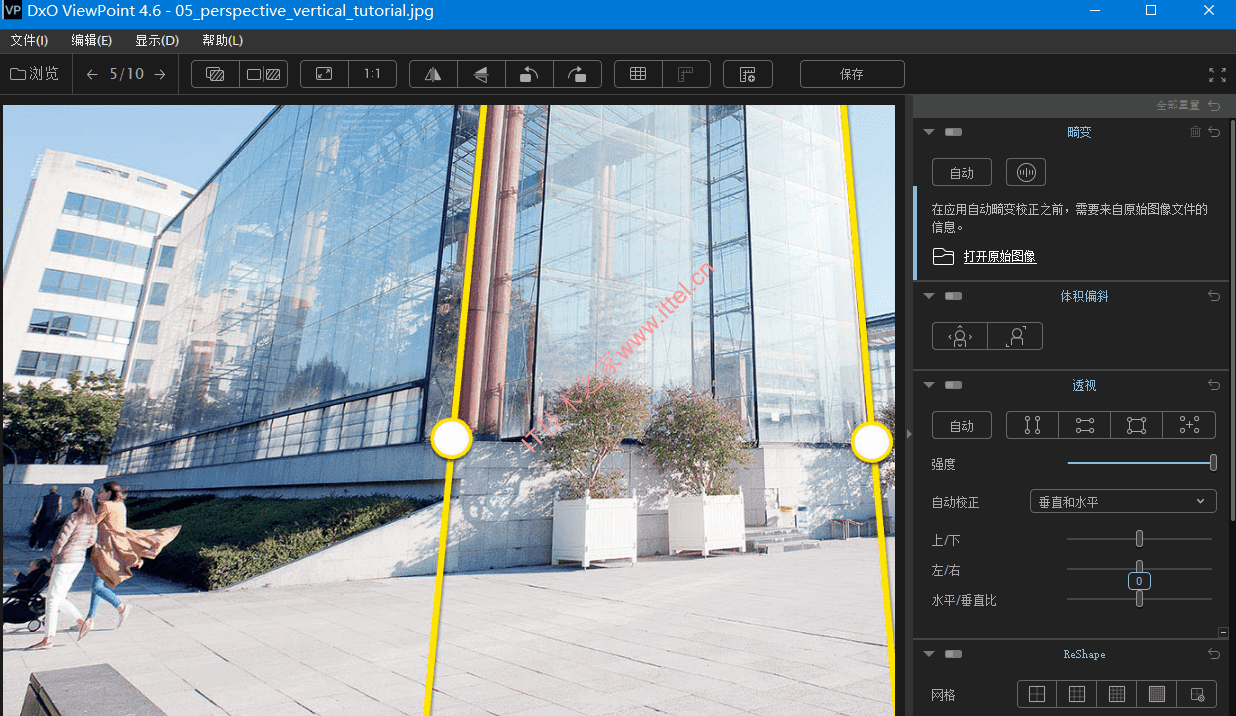This screenshot has height=716, width=1236.
Task: Switch to side-by-side compare view
Action: click(265, 74)
